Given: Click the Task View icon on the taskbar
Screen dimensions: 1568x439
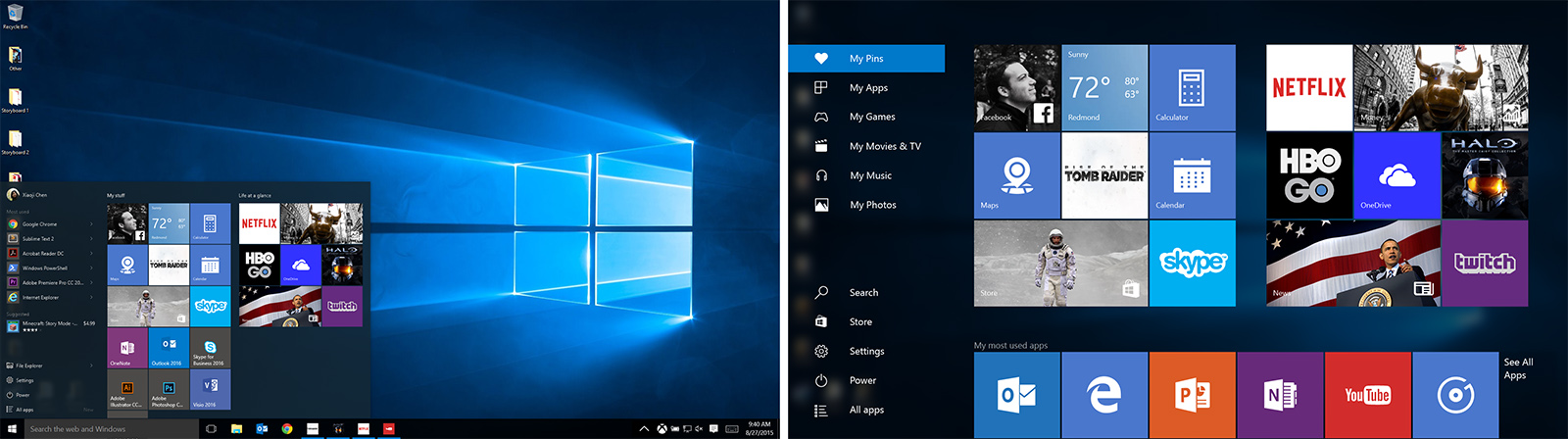Looking at the screenshot, I should [x=211, y=428].
